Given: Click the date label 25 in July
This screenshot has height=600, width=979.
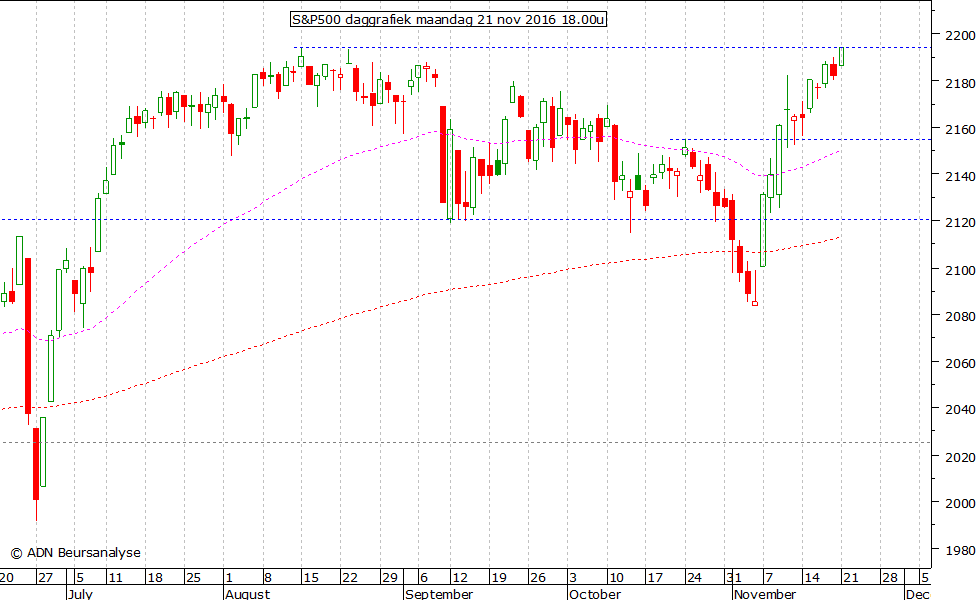Looking at the screenshot, I should click(194, 578).
